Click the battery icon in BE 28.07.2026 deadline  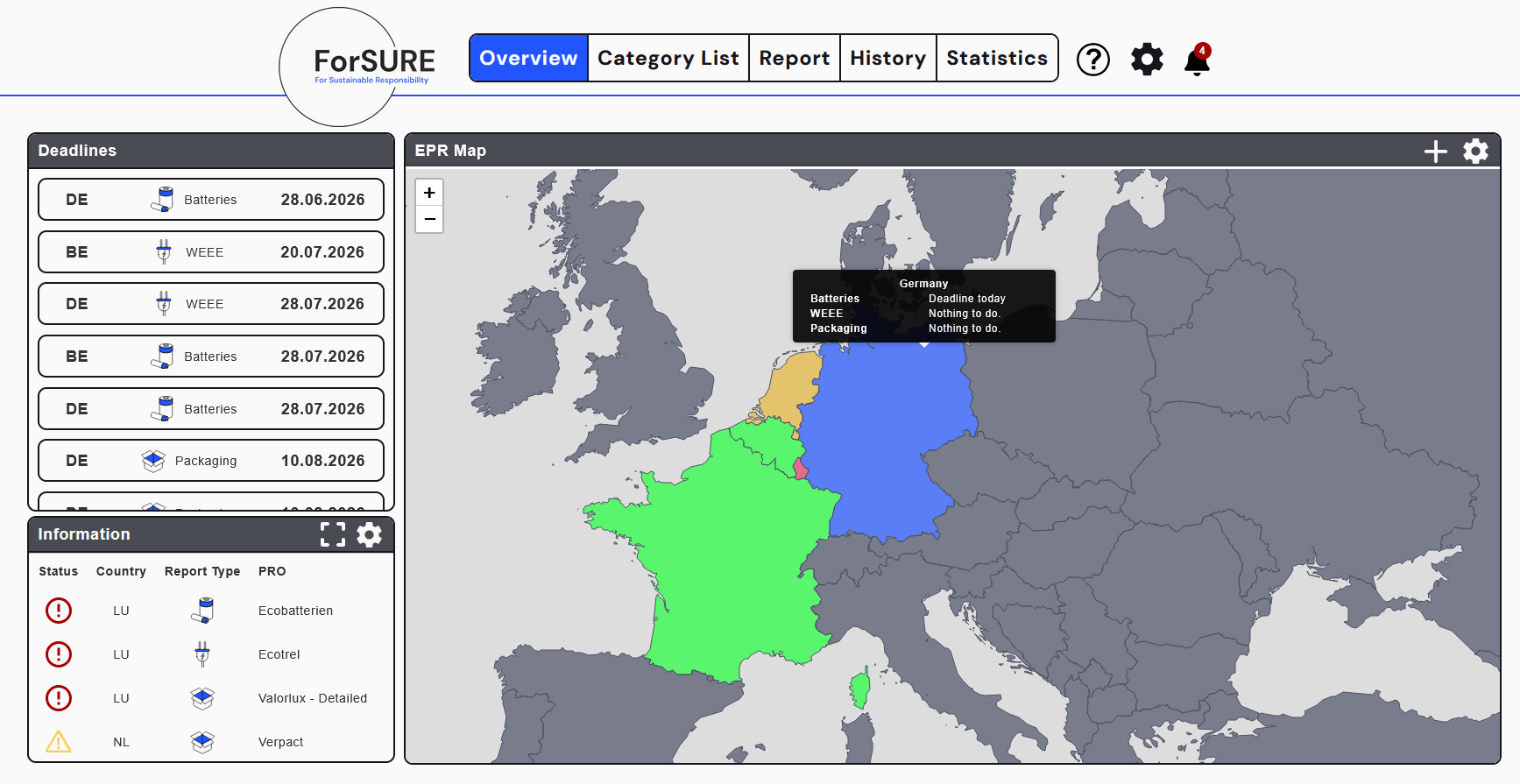click(x=162, y=357)
